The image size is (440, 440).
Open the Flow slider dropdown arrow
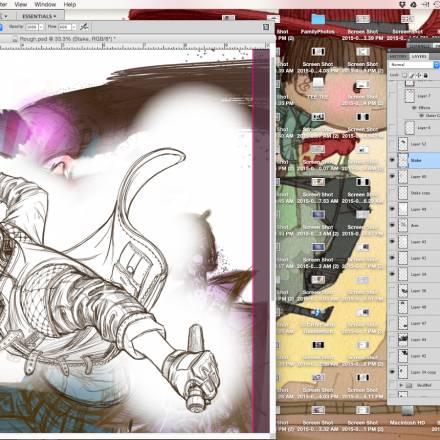click(74, 27)
